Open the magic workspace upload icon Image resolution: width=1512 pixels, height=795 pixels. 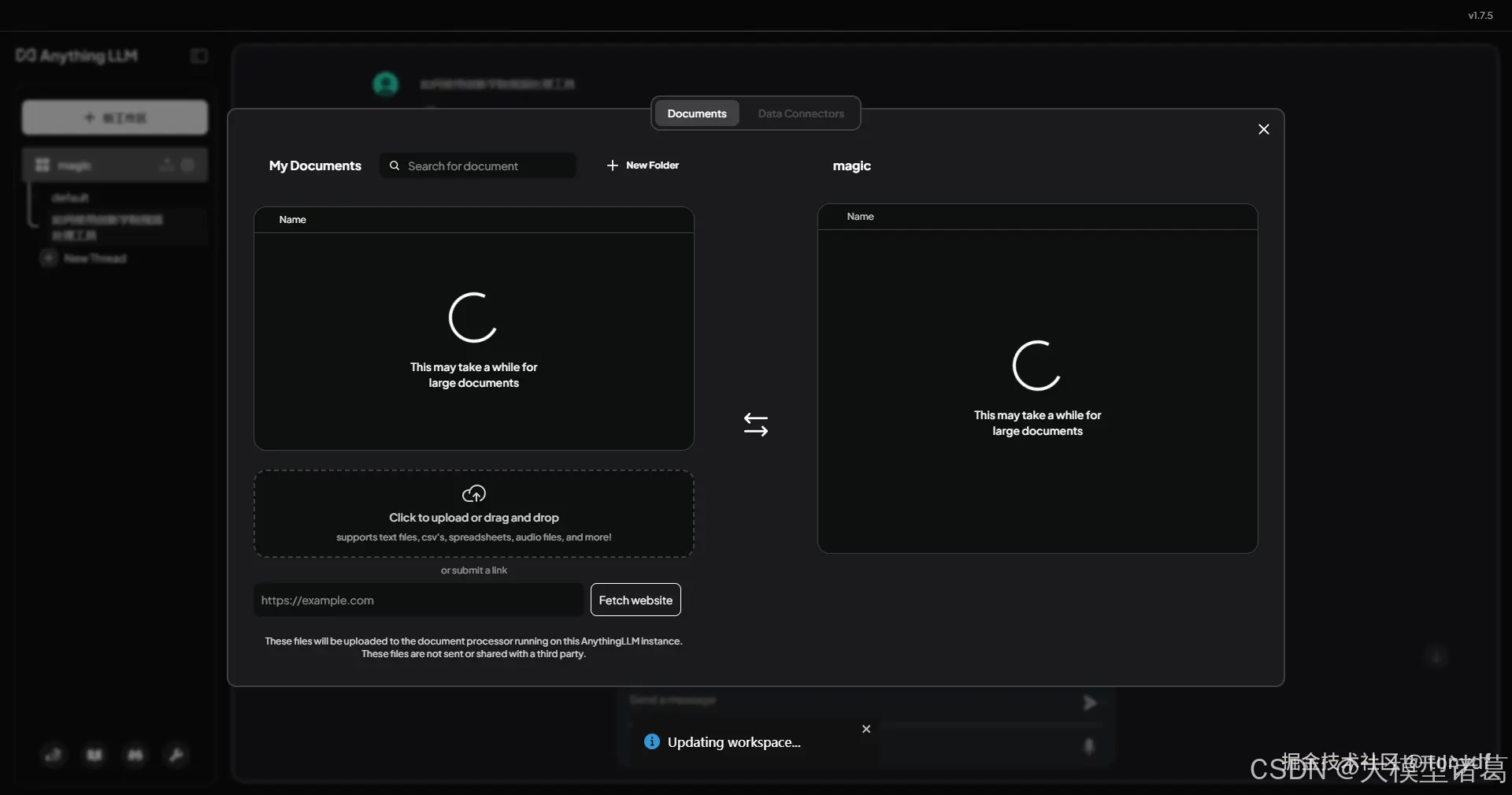tap(167, 165)
